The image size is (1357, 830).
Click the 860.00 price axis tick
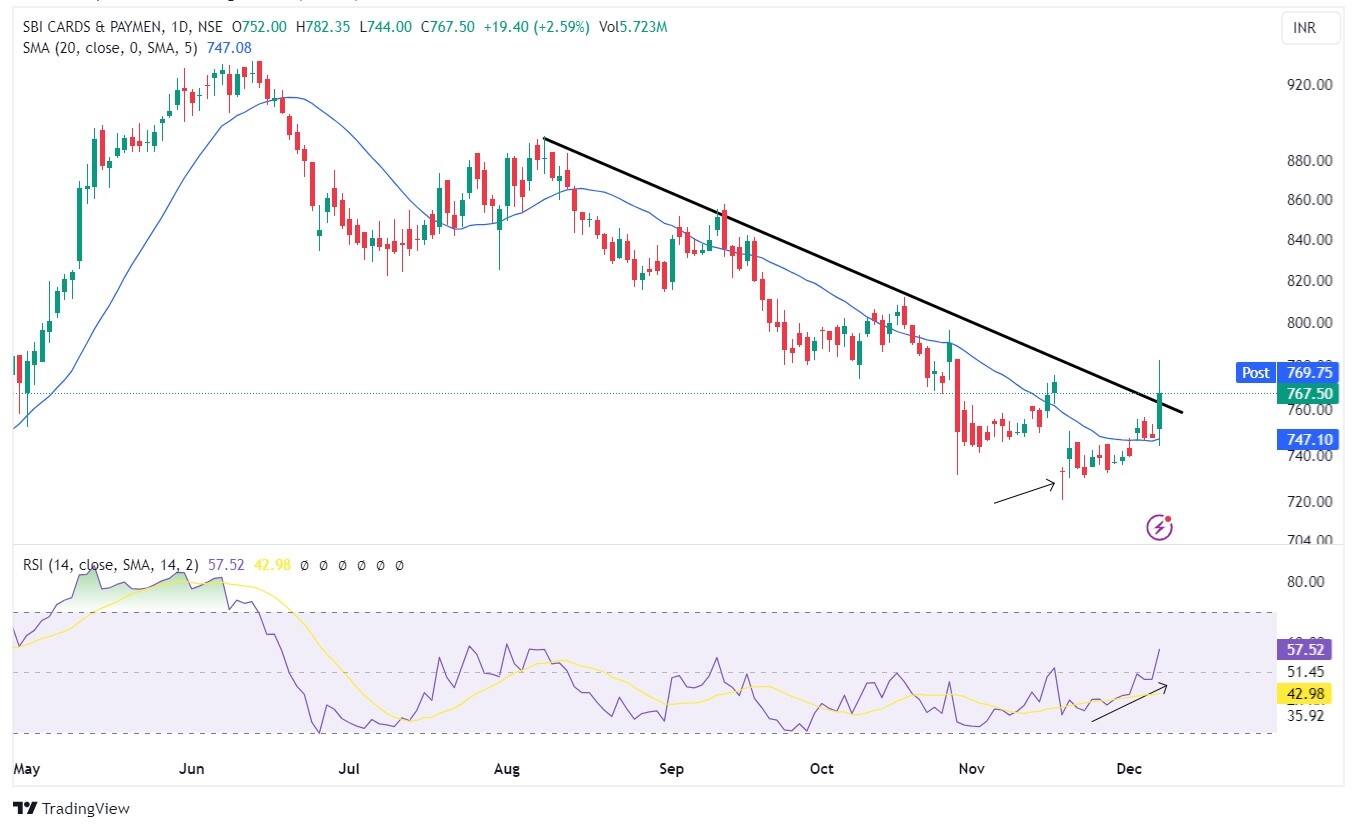coord(1311,200)
